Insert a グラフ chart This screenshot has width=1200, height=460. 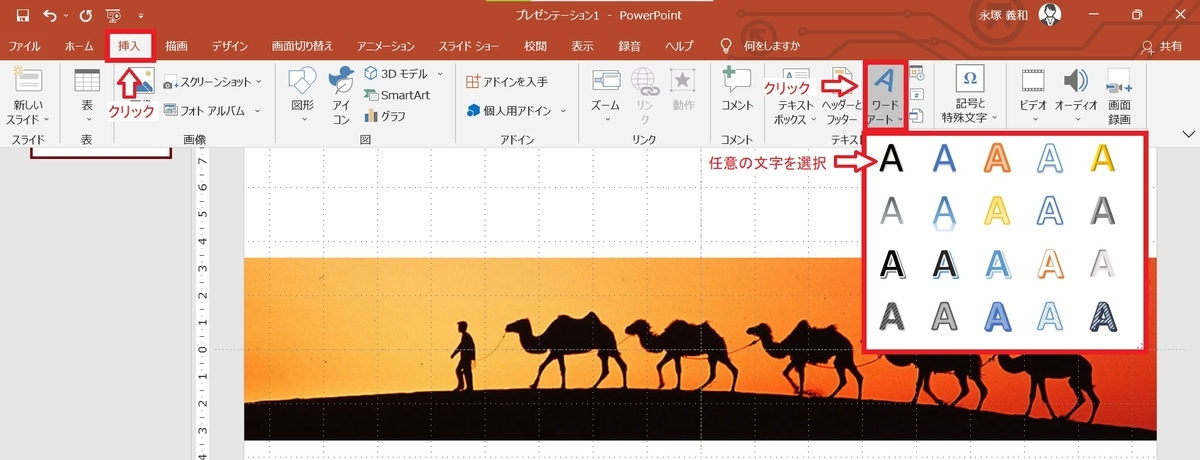tap(385, 116)
